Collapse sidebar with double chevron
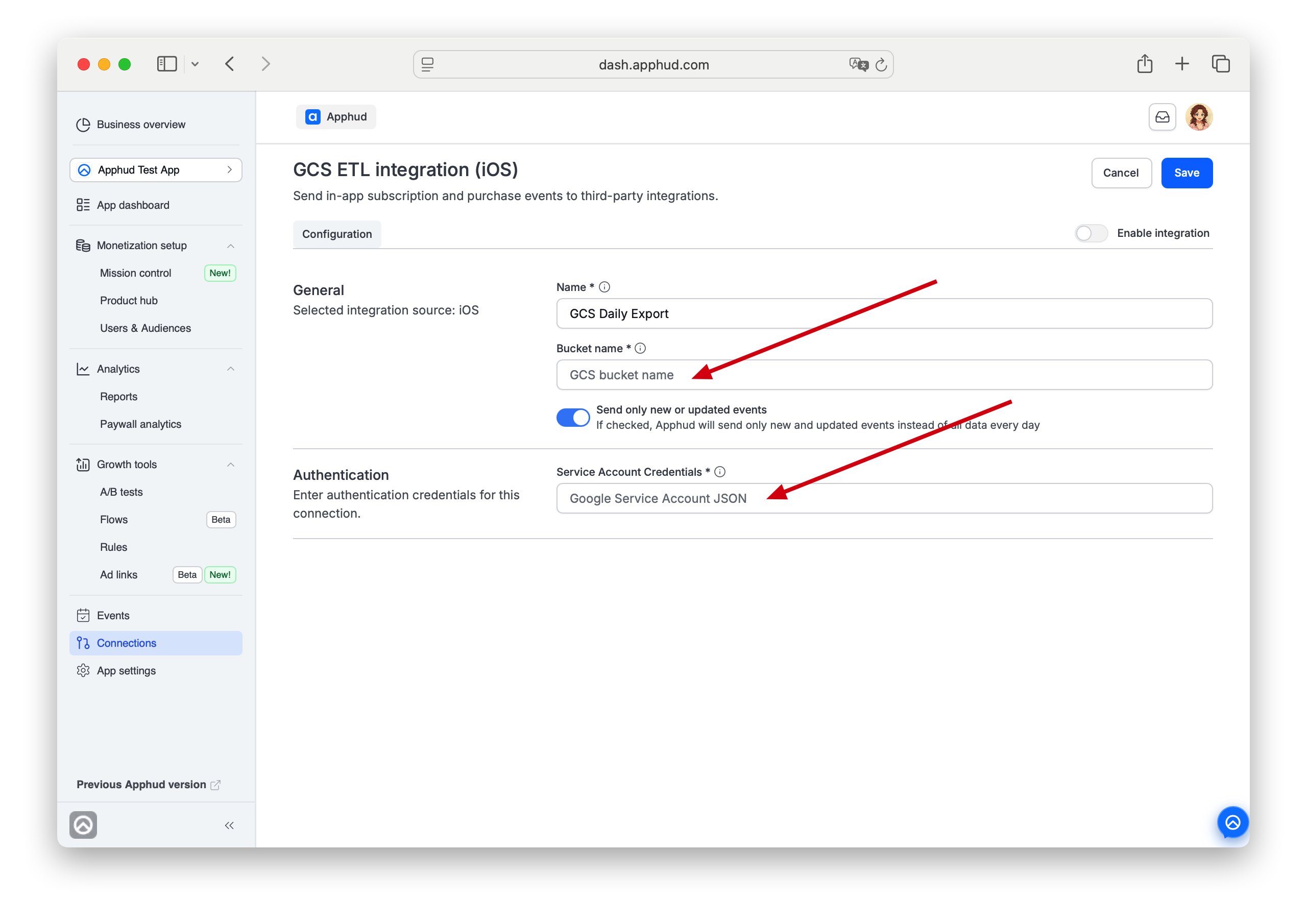This screenshot has width=1307, height=924. 229,825
